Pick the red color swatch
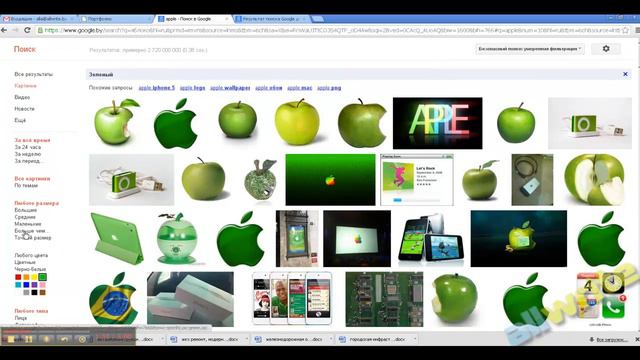 [18, 277]
